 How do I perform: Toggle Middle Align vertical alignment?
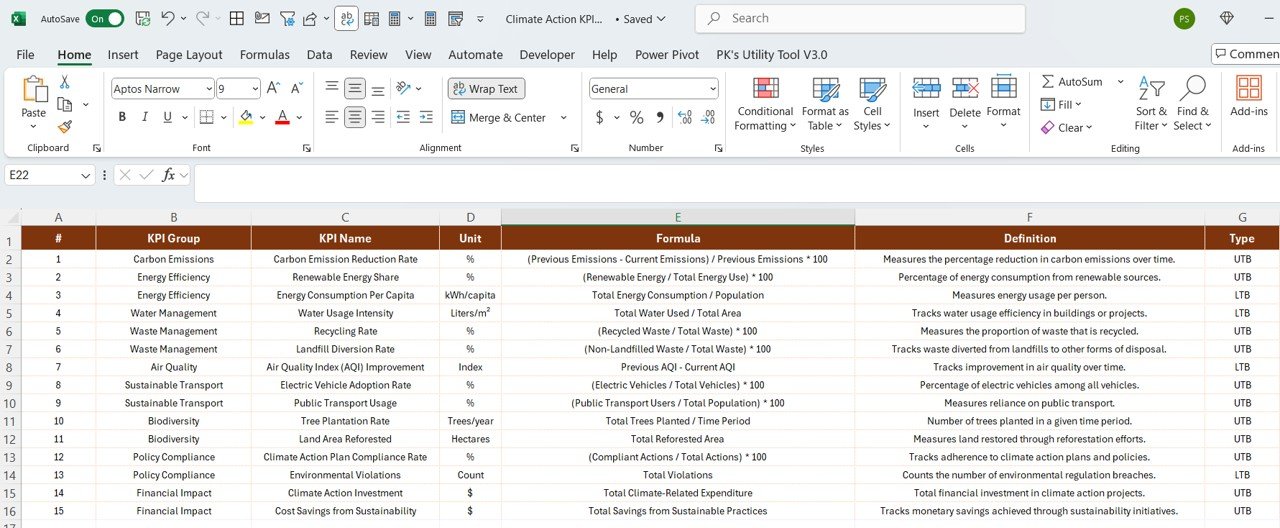click(355, 89)
